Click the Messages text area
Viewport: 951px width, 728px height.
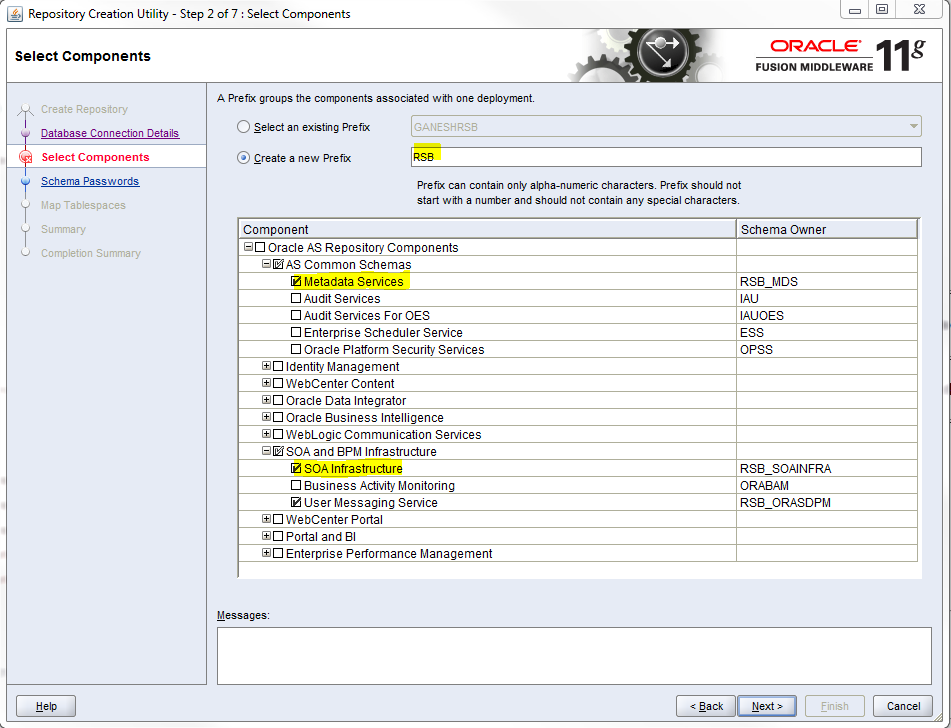click(574, 656)
